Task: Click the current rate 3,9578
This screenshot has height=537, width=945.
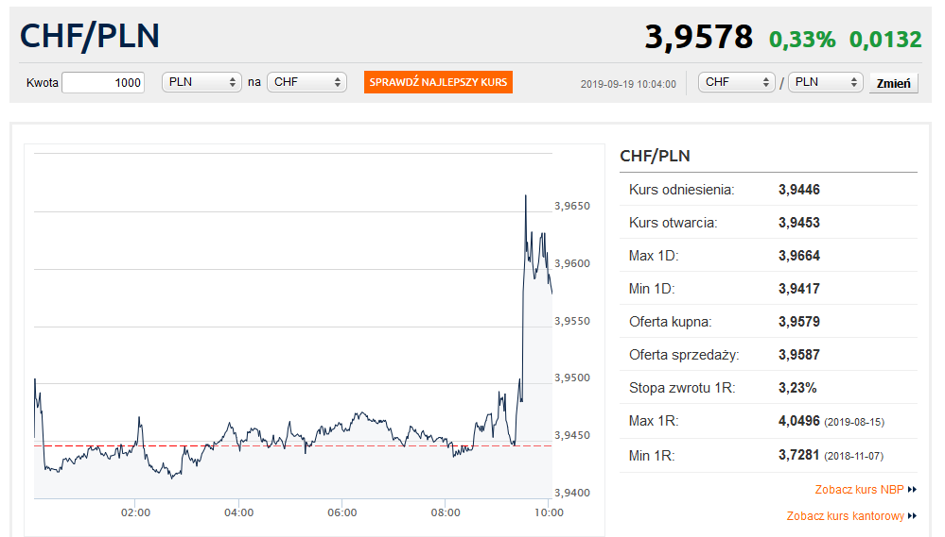Action: (x=699, y=37)
